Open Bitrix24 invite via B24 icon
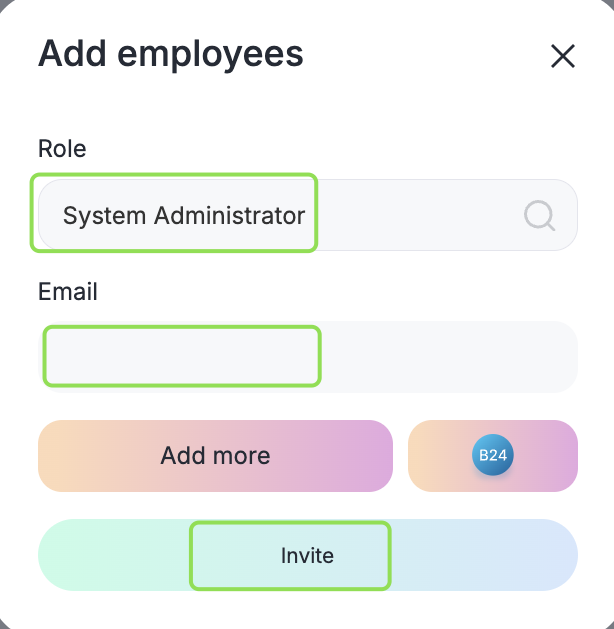The height and width of the screenshot is (629, 614). coord(492,456)
